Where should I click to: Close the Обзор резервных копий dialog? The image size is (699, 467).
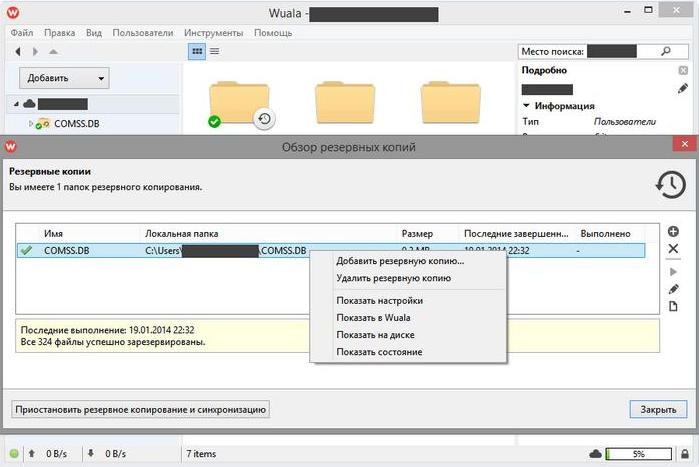click(685, 144)
